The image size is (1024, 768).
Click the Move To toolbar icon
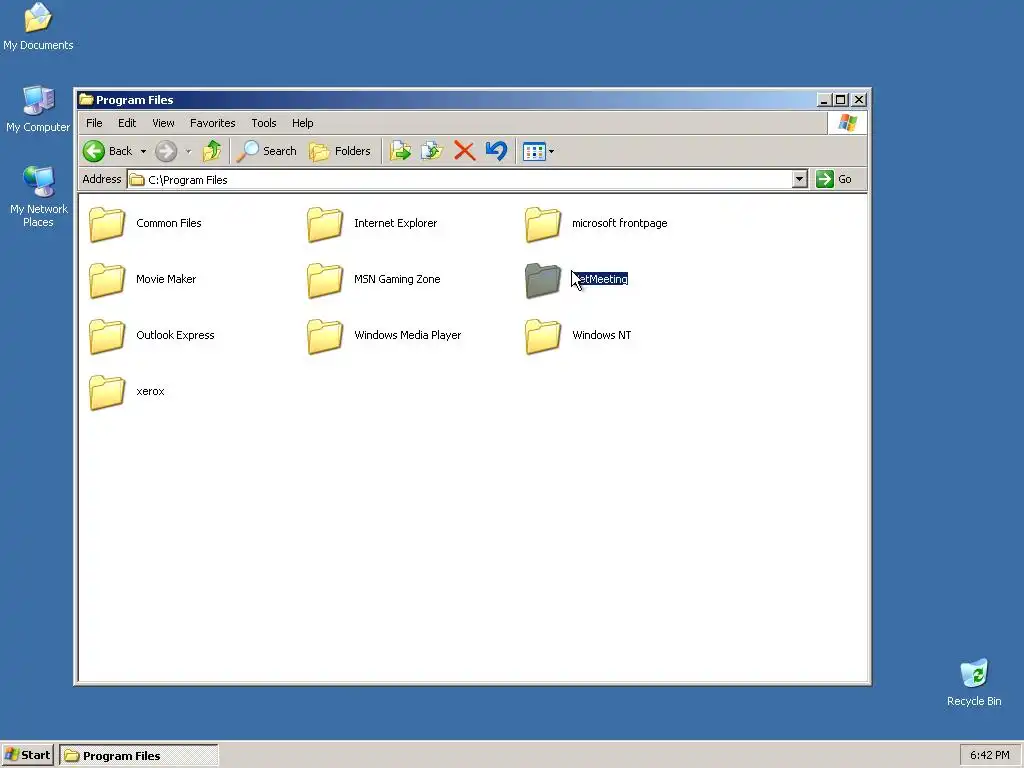tap(400, 151)
